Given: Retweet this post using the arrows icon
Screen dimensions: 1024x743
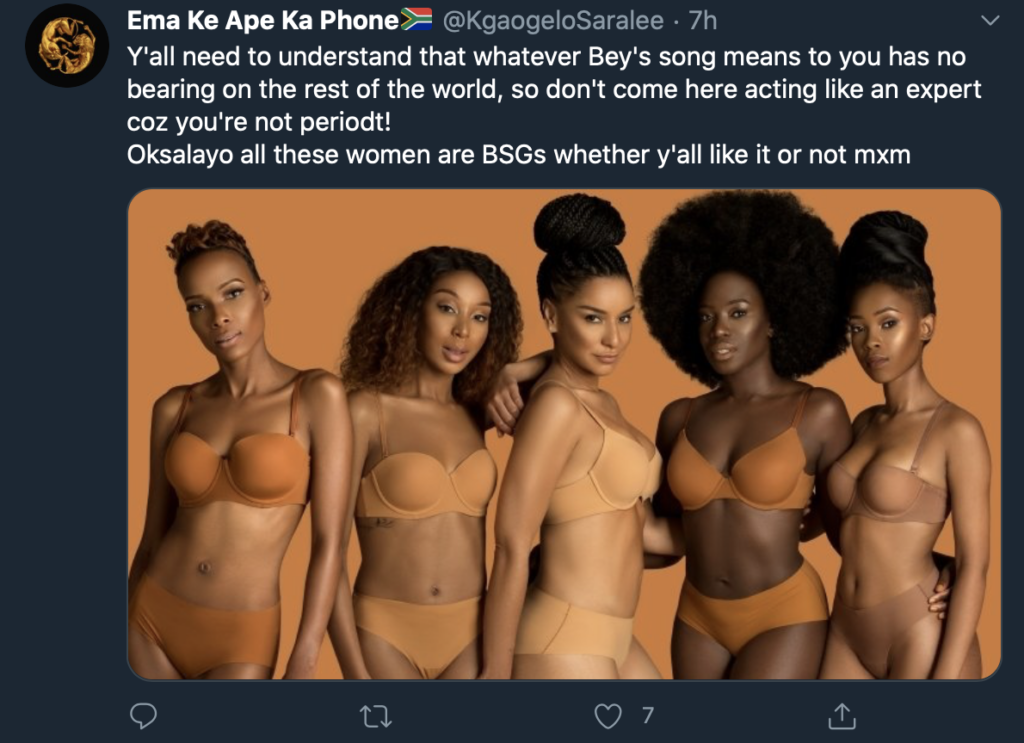Looking at the screenshot, I should pos(376,716).
